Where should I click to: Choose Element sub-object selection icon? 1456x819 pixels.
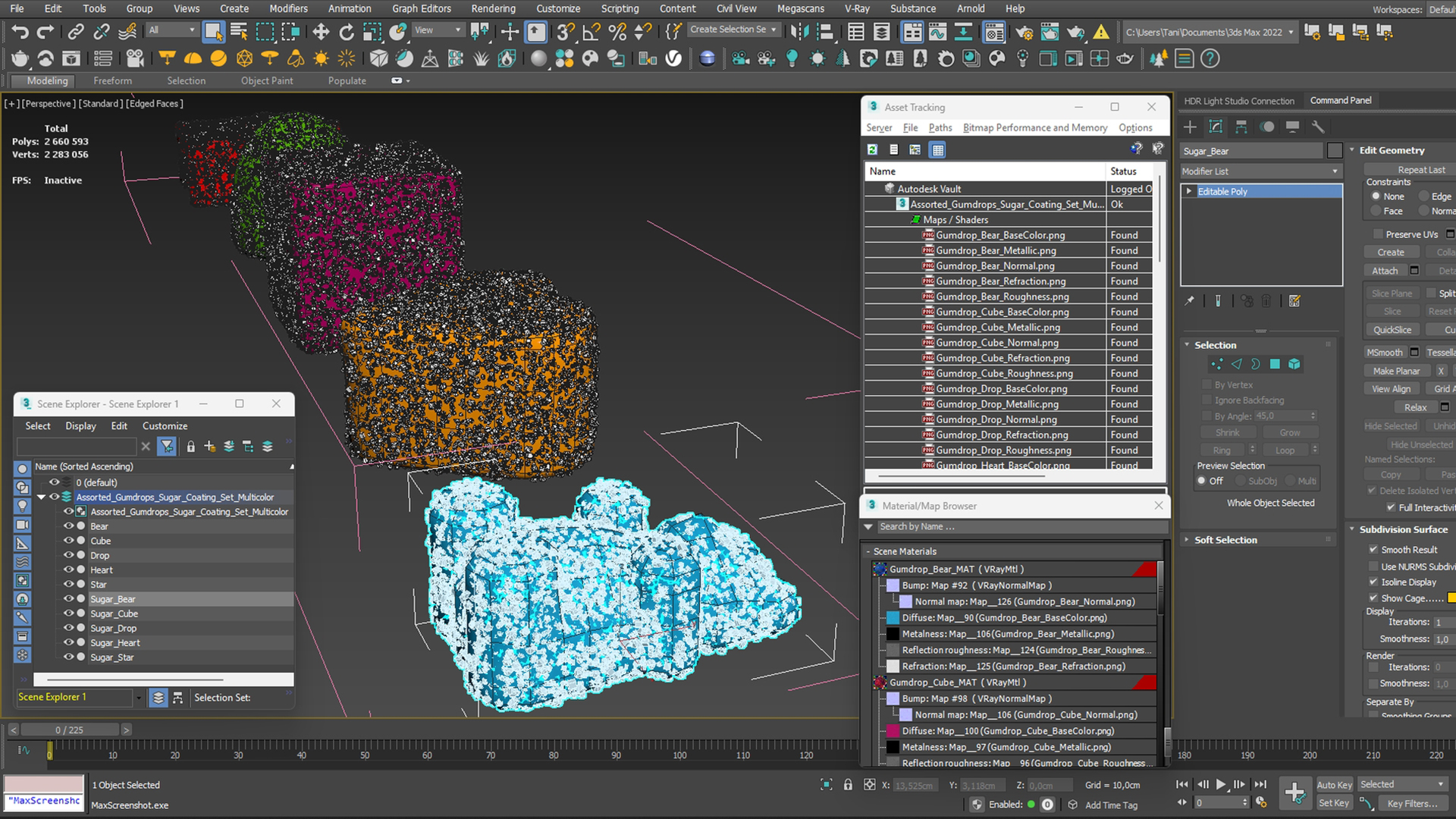(x=1294, y=364)
